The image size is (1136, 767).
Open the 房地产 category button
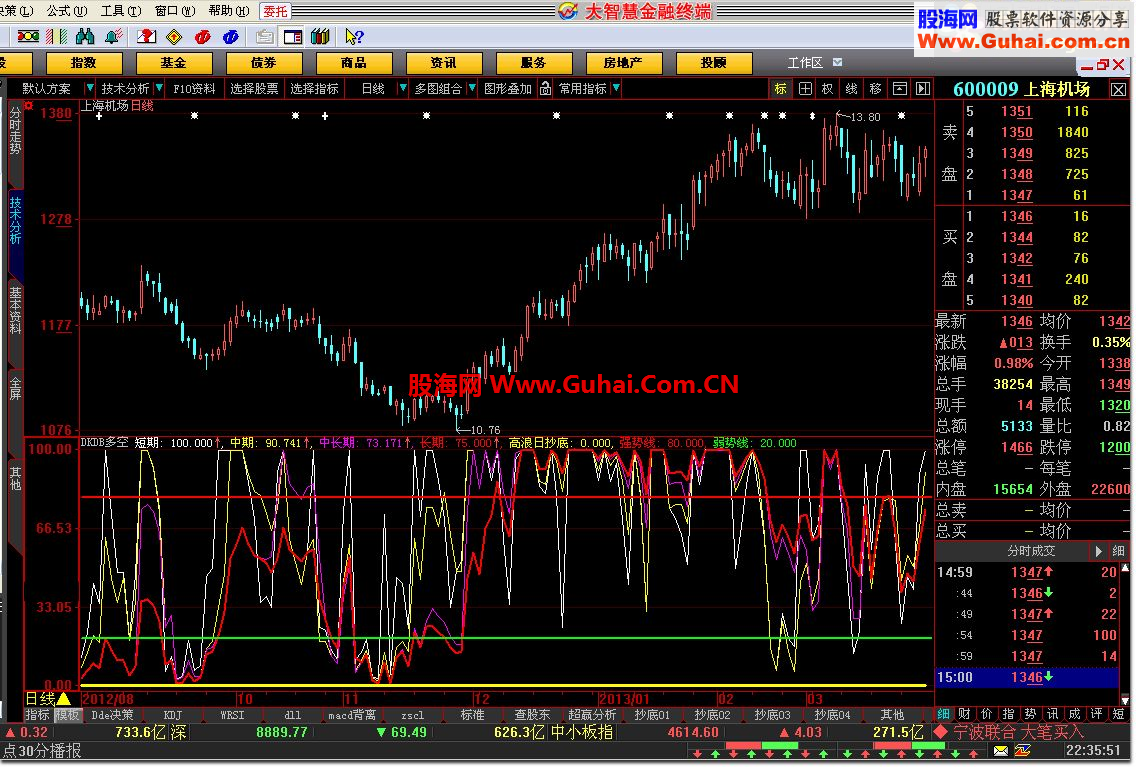(x=623, y=63)
